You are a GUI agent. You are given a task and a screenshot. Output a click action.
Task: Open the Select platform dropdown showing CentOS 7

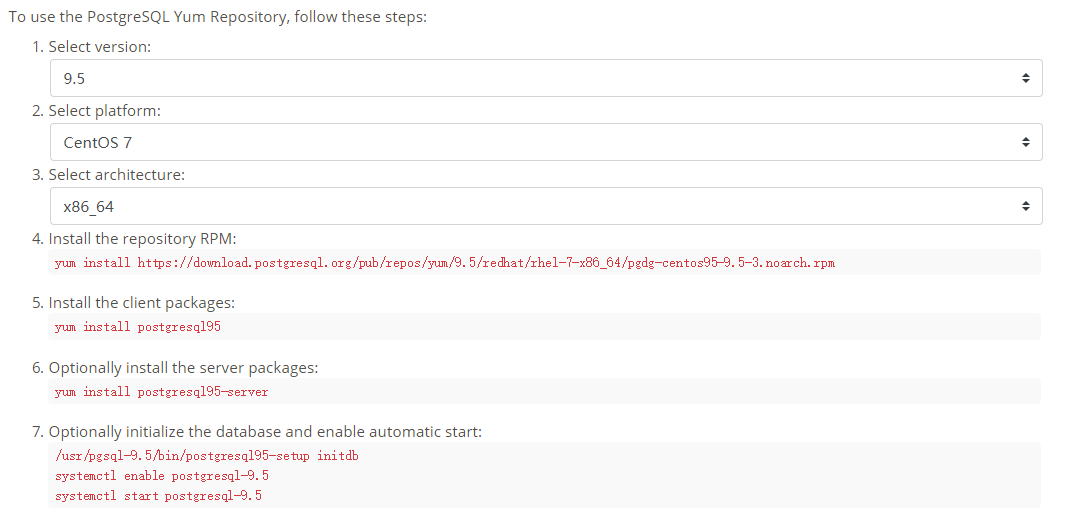(x=545, y=142)
